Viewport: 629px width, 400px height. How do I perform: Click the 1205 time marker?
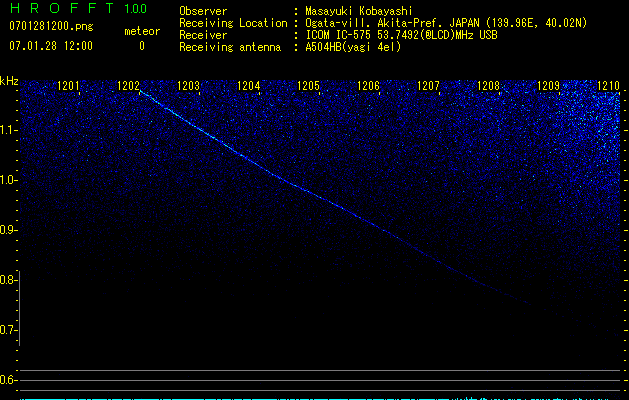point(308,85)
